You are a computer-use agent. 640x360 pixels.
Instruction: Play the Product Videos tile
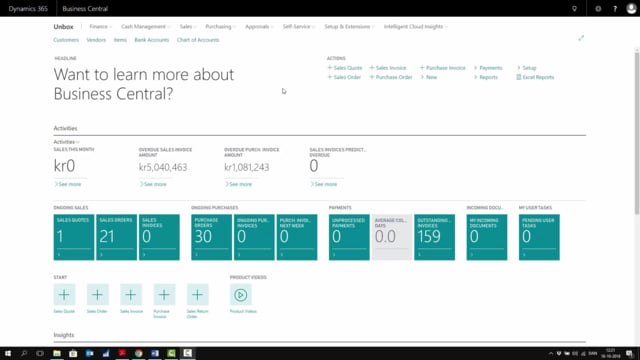click(x=240, y=295)
